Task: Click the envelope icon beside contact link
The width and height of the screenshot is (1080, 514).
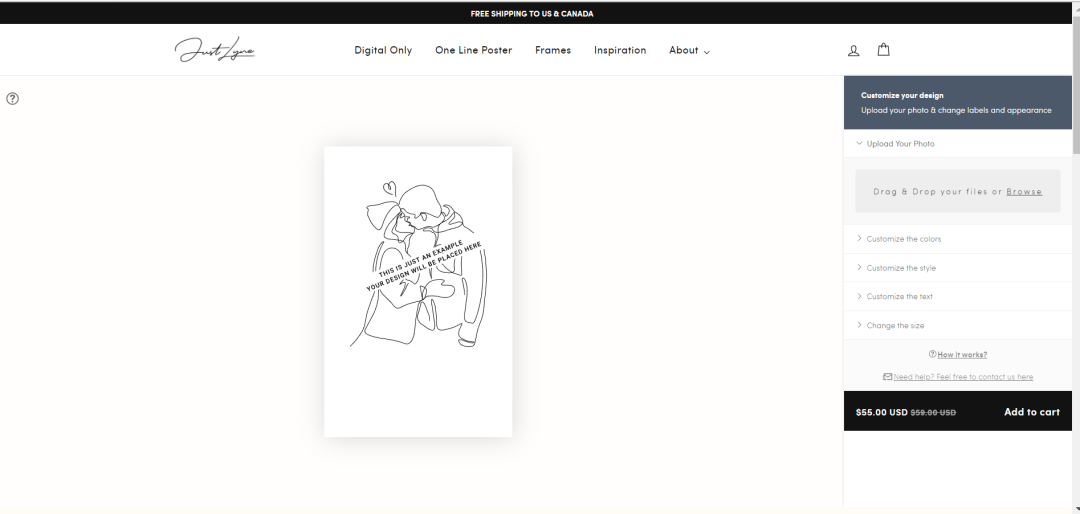Action: click(887, 377)
